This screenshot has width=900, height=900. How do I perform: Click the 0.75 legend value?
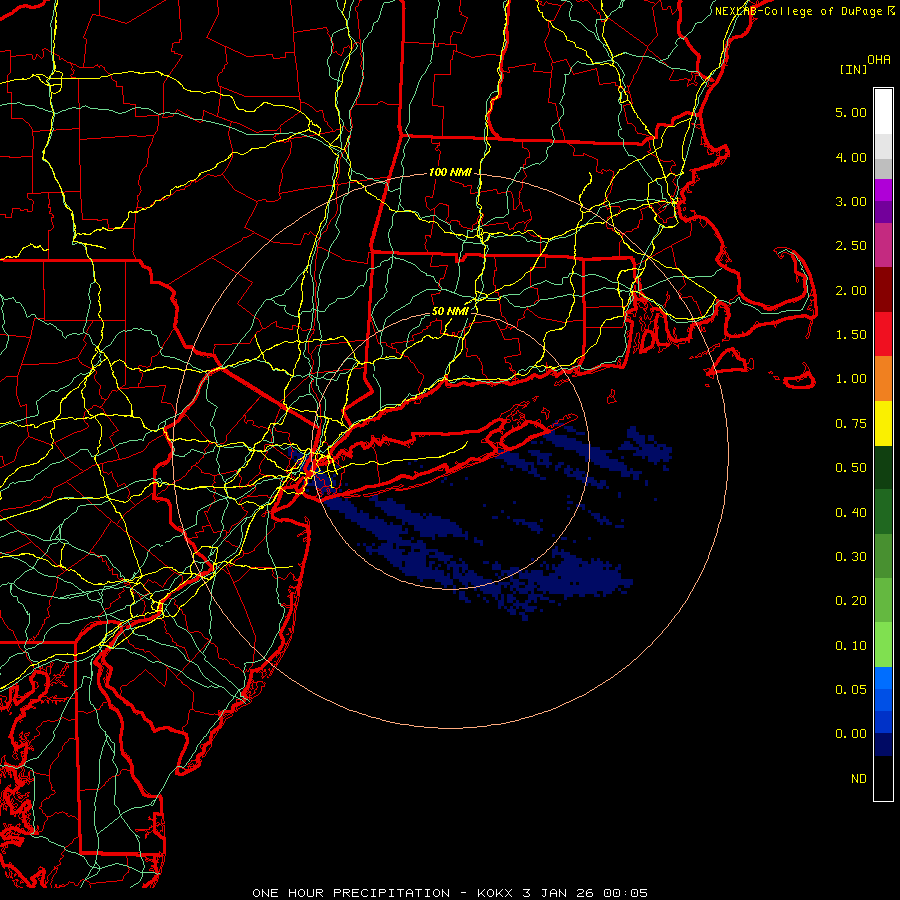pos(851,424)
